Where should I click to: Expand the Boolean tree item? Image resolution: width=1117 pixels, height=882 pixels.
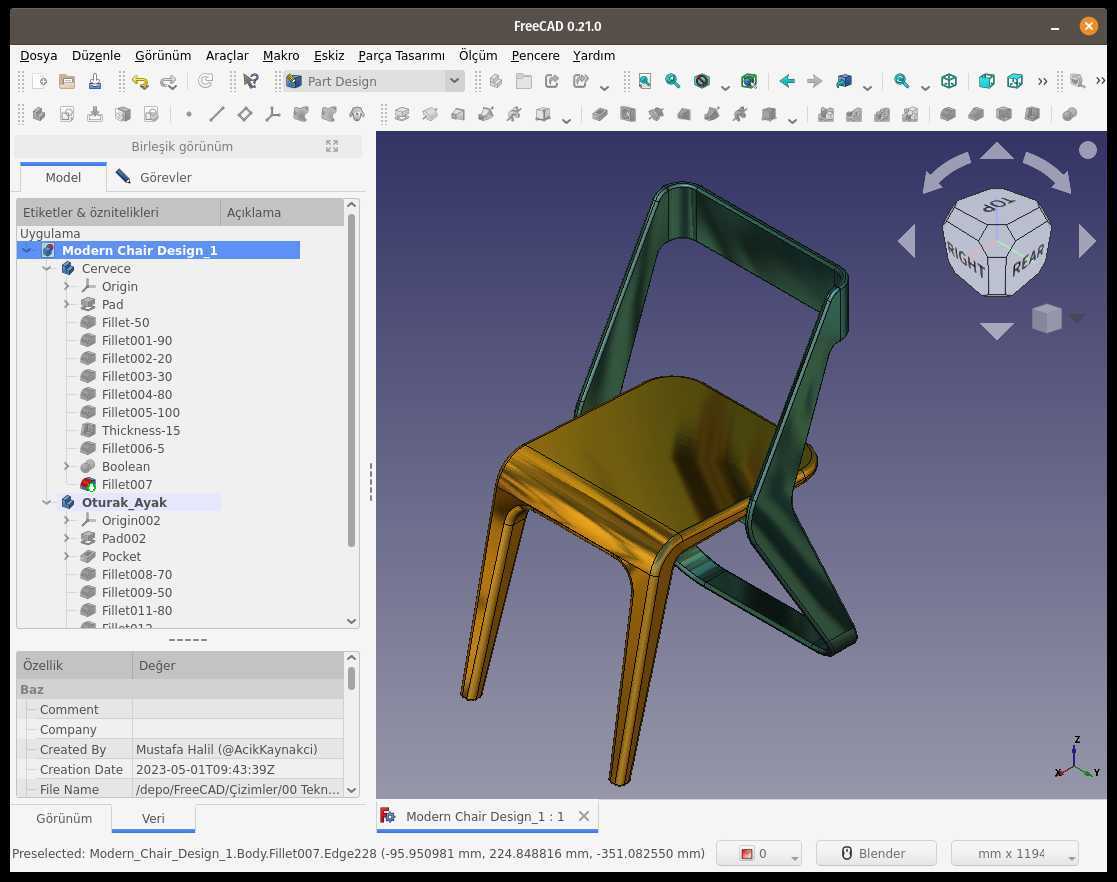(67, 467)
